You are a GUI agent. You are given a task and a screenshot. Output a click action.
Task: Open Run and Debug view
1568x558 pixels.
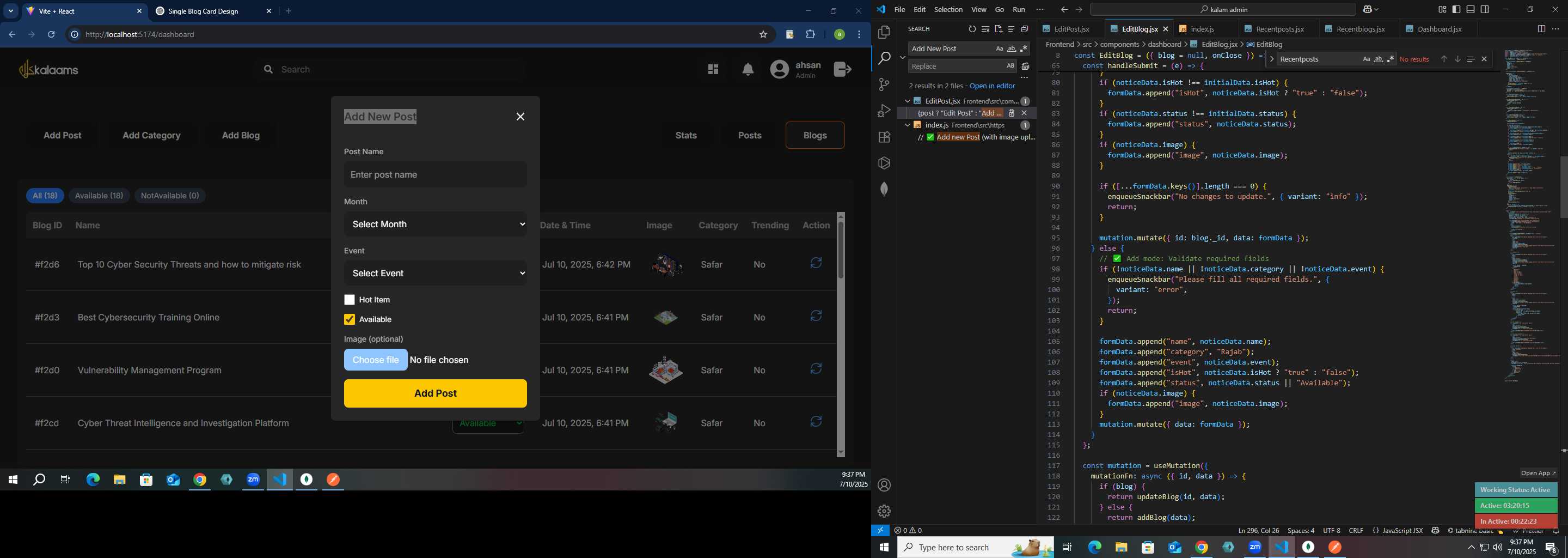coord(884,111)
